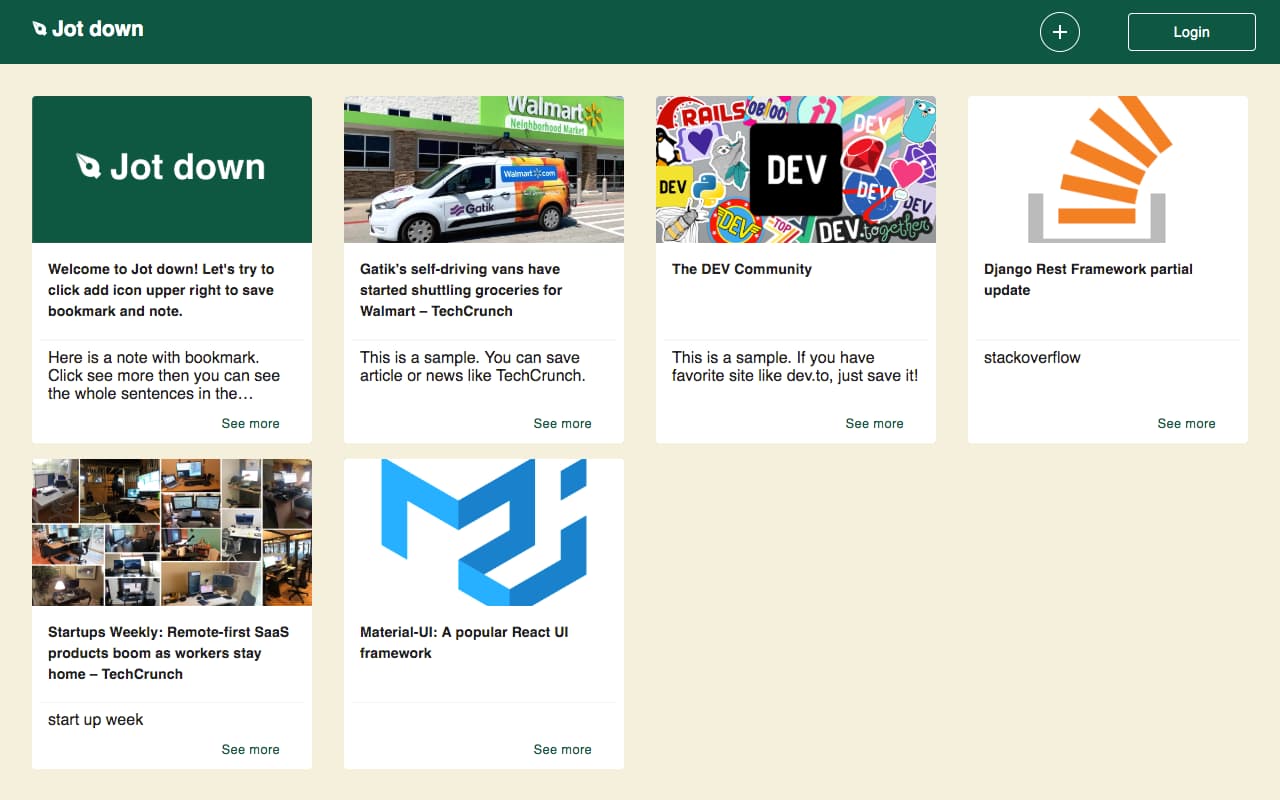The image size is (1280, 800).
Task: Click note 'This is a sample. You can save article'
Action: pyautogui.click(x=473, y=366)
